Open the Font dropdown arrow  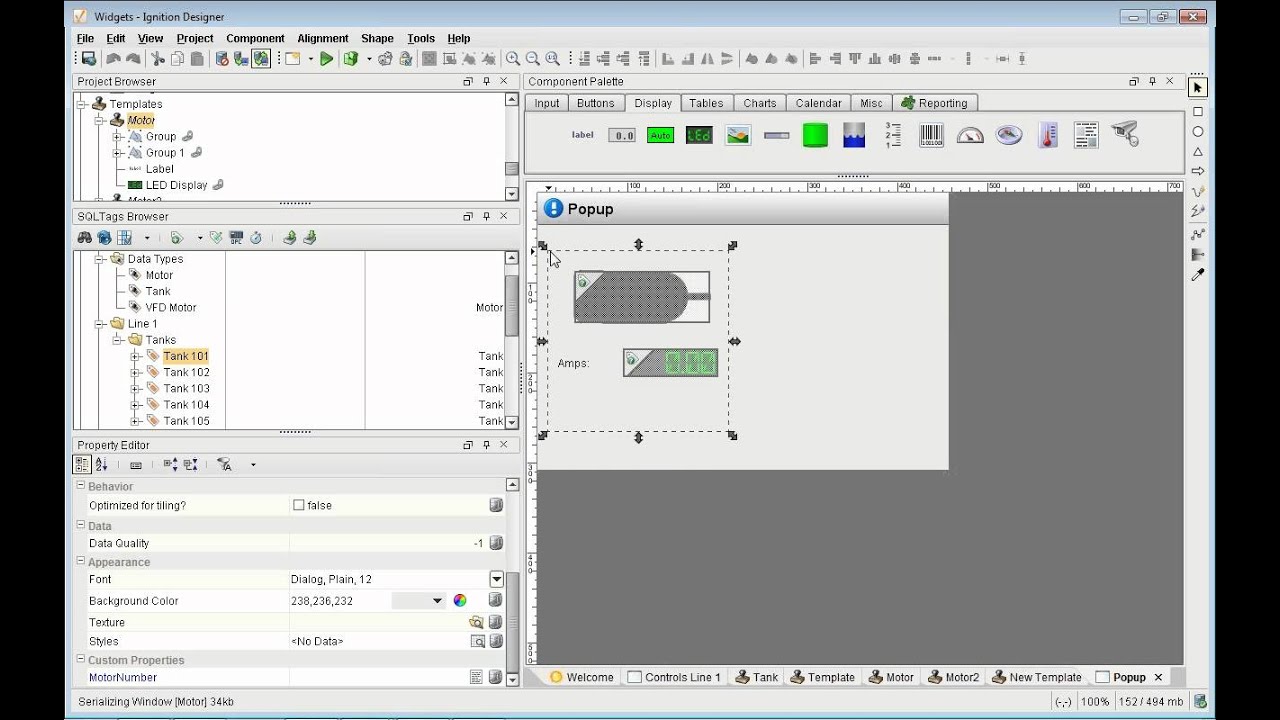496,579
